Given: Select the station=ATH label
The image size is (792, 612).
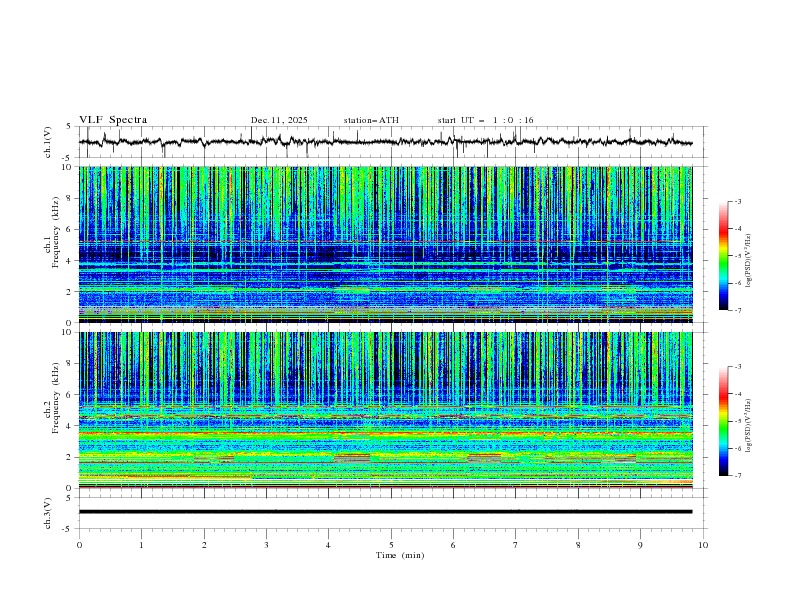Looking at the screenshot, I should click(371, 120).
